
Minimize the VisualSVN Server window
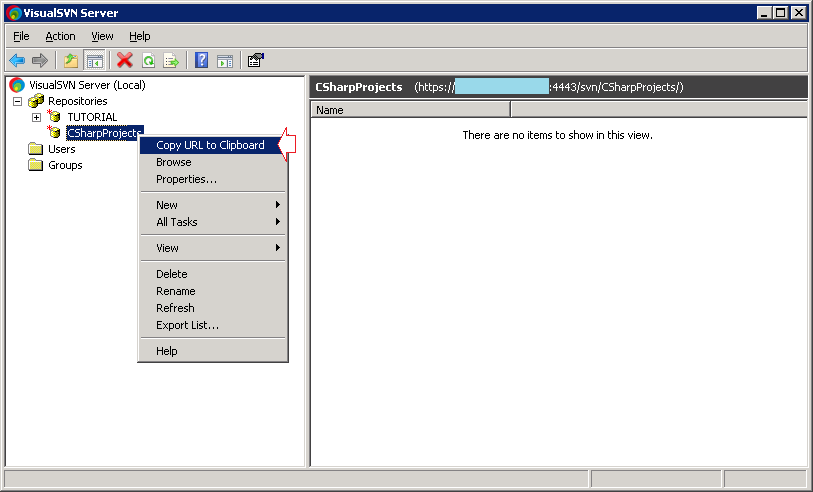coord(764,13)
